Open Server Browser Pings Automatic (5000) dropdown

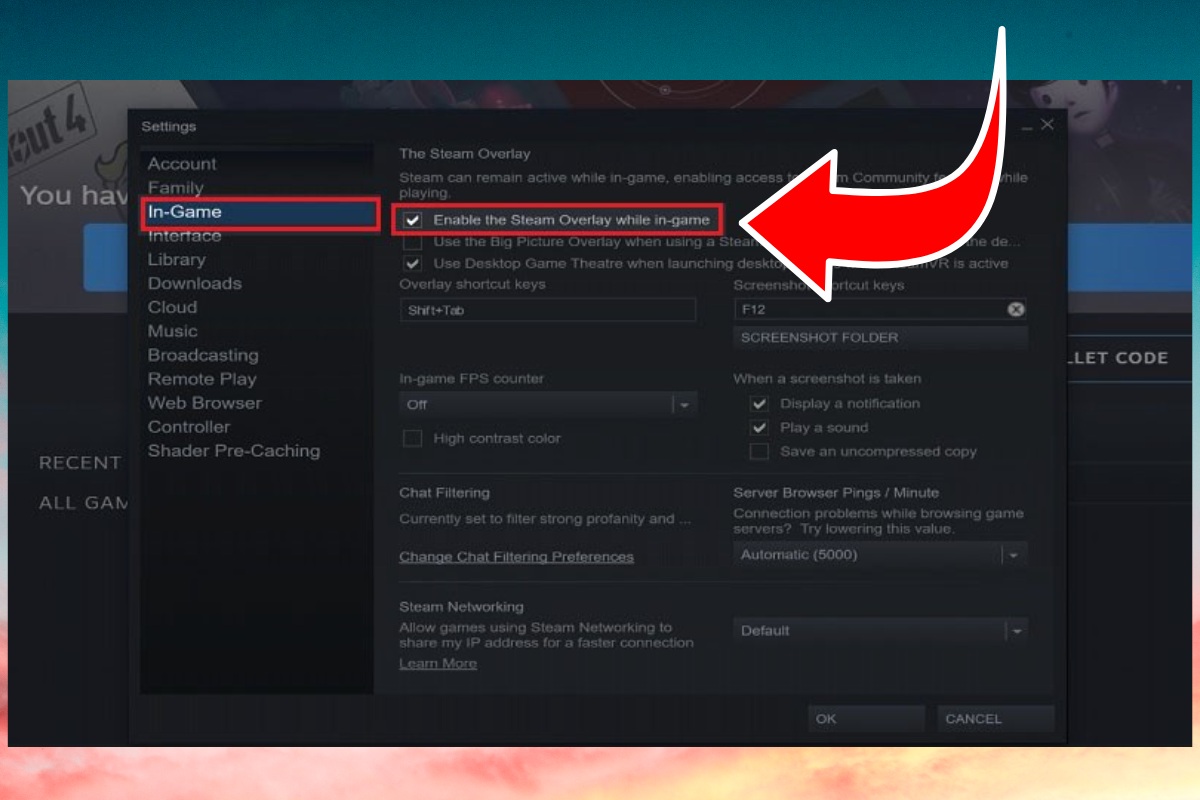click(880, 555)
